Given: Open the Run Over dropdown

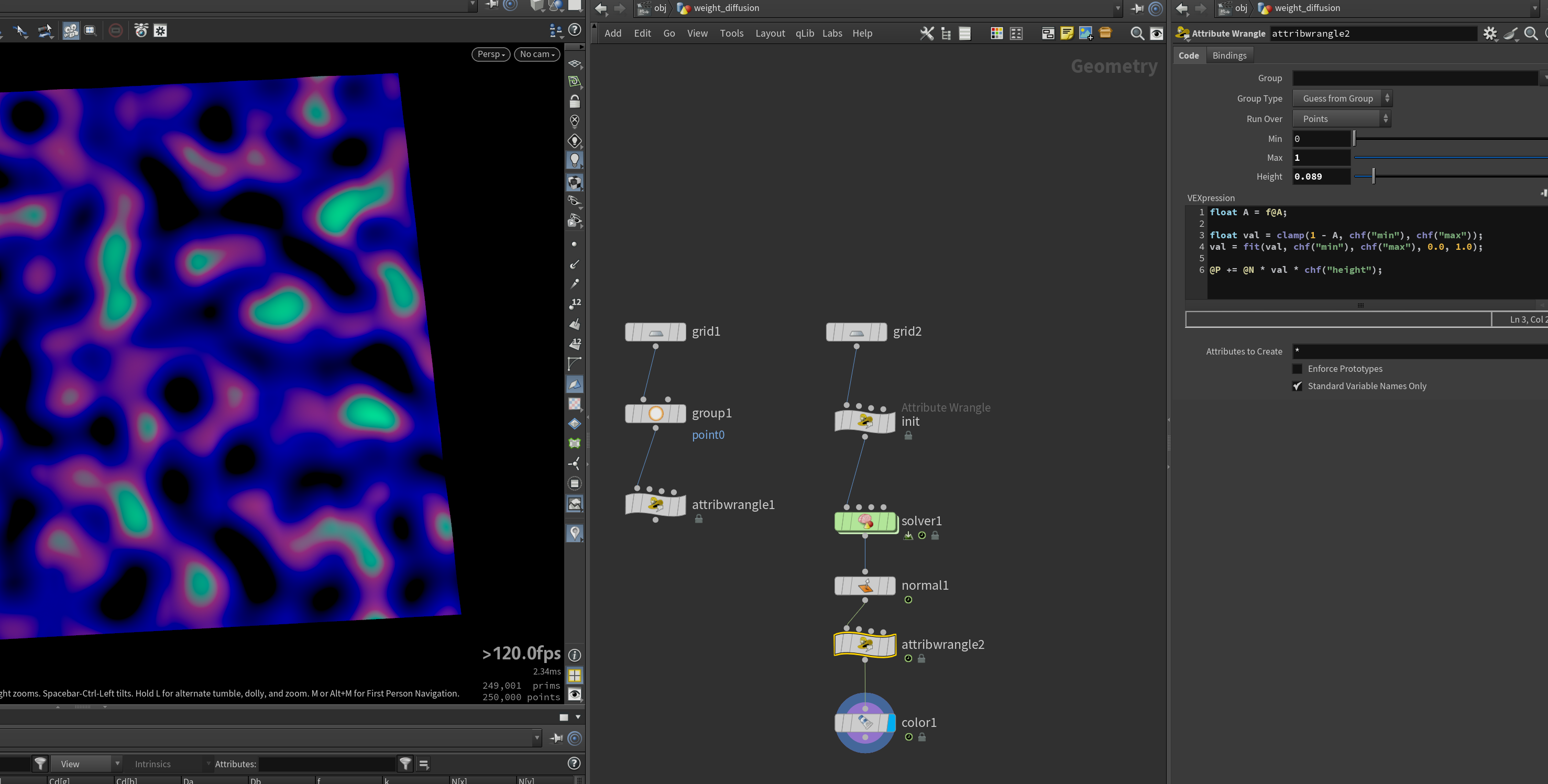Looking at the screenshot, I should [1342, 119].
